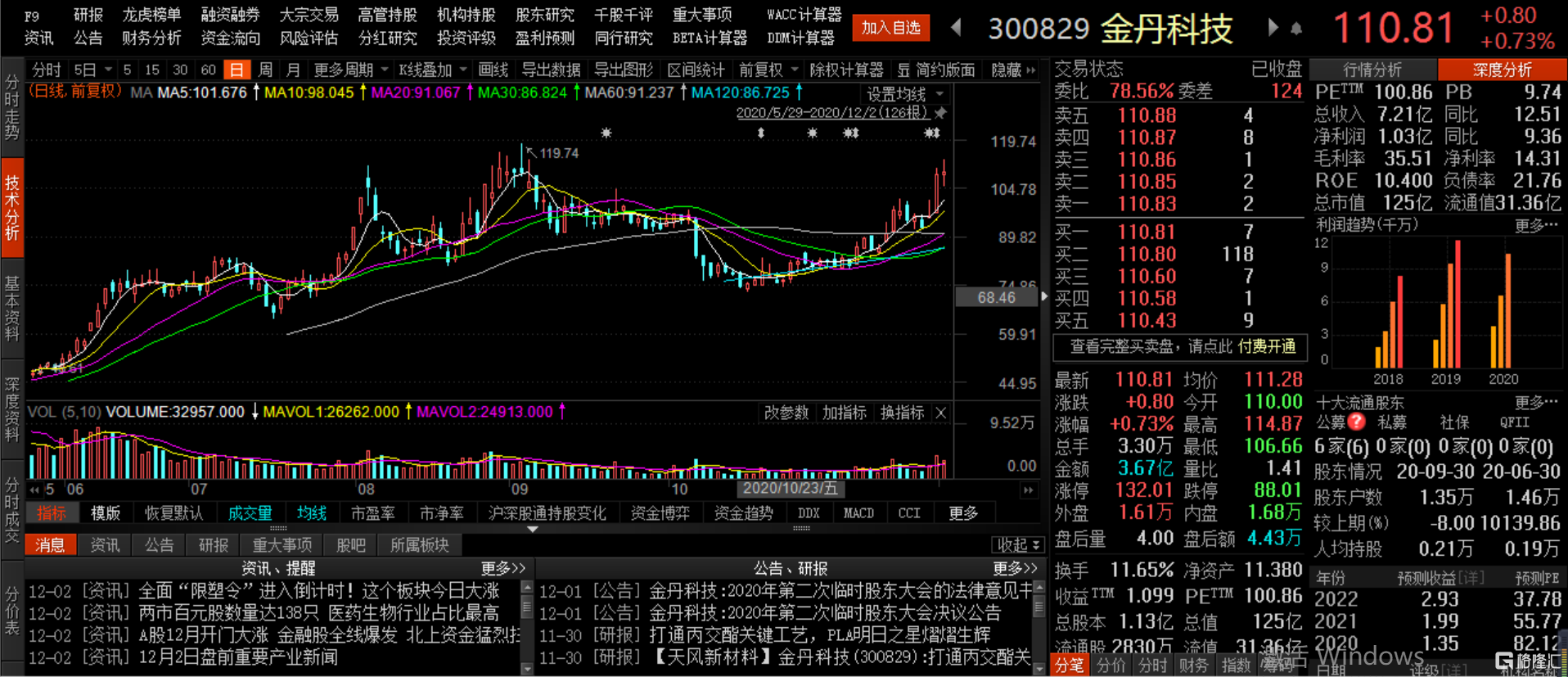Click the MA20 magenta arrow indicator
The image size is (1568, 677).
point(470,93)
